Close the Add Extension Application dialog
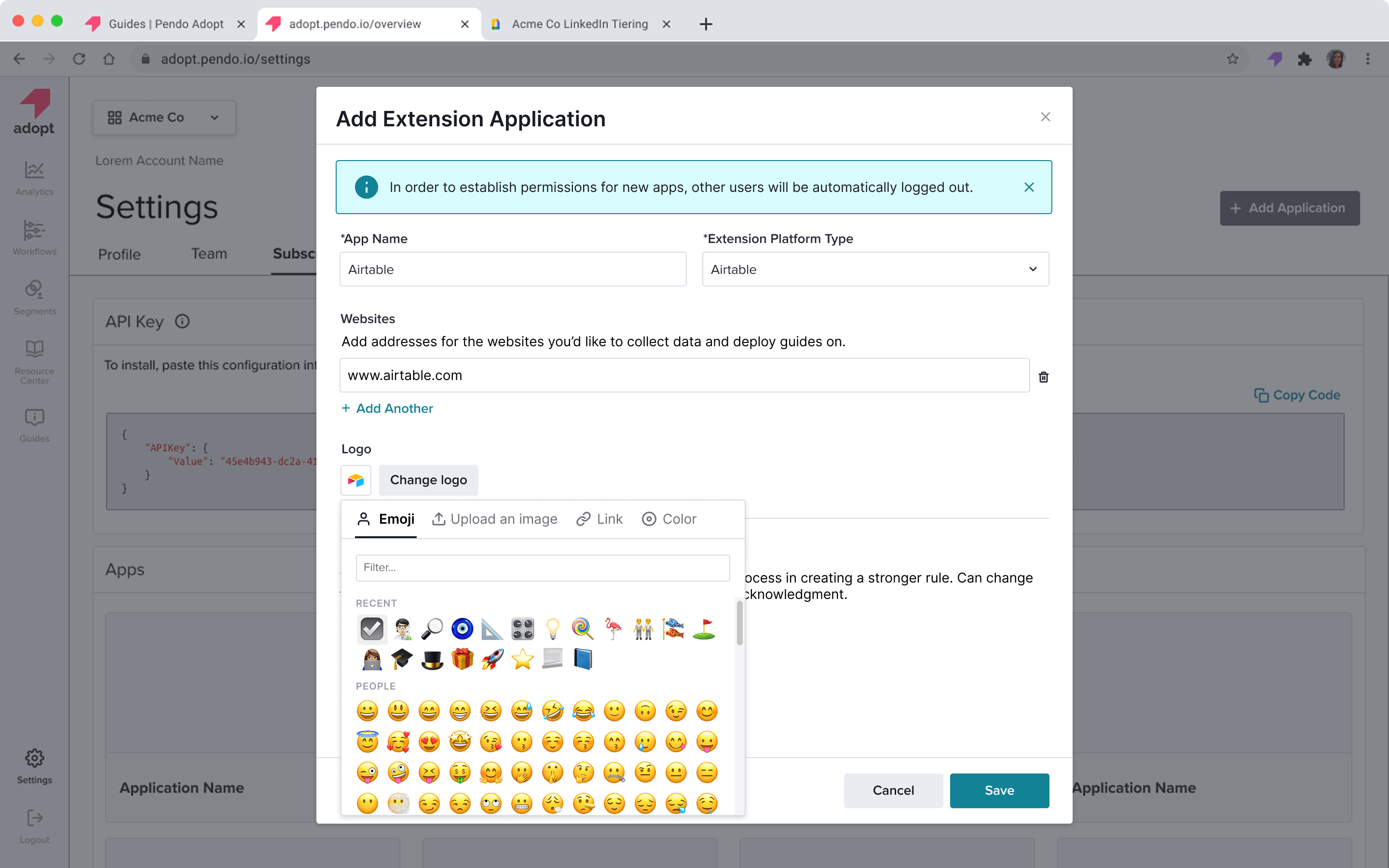The width and height of the screenshot is (1389, 868). click(1045, 117)
